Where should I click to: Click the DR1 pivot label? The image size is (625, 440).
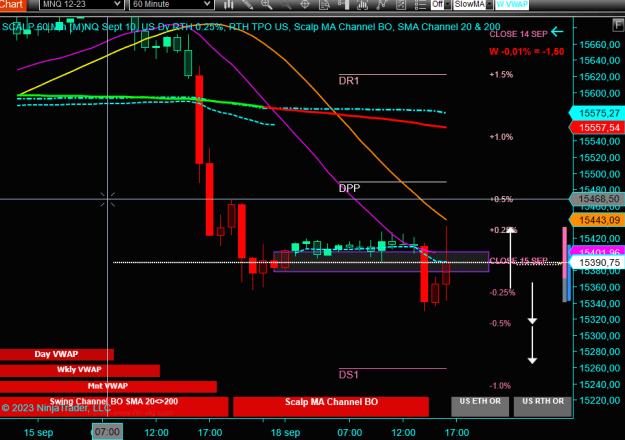pos(349,81)
